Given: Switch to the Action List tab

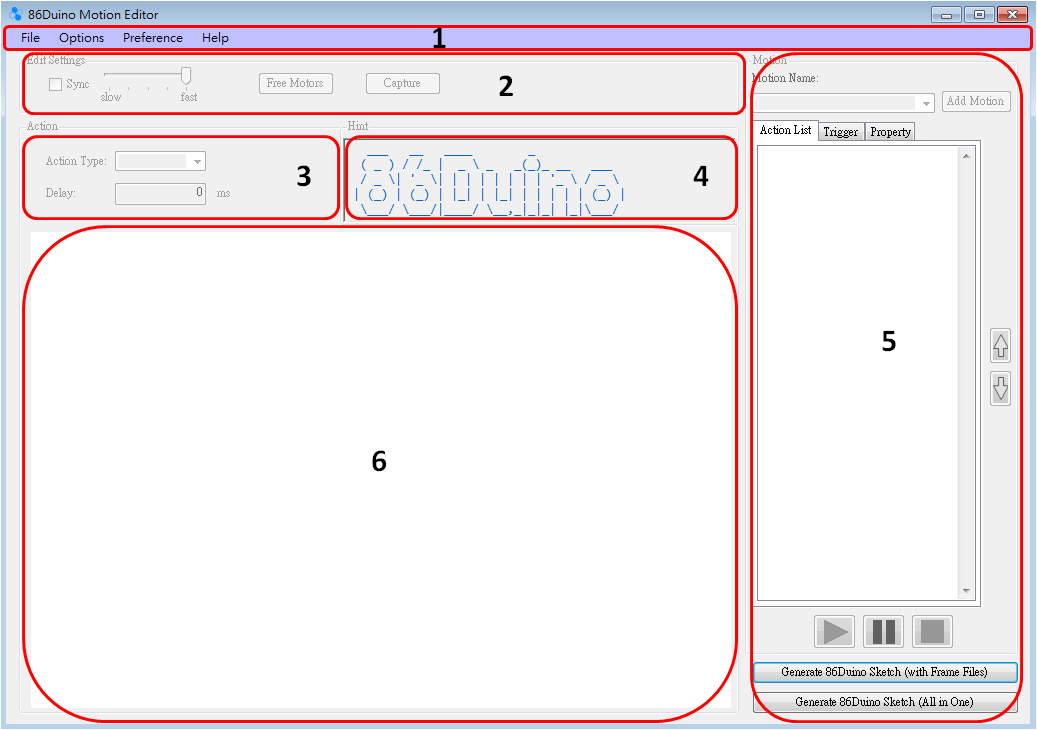Looking at the screenshot, I should click(x=786, y=130).
